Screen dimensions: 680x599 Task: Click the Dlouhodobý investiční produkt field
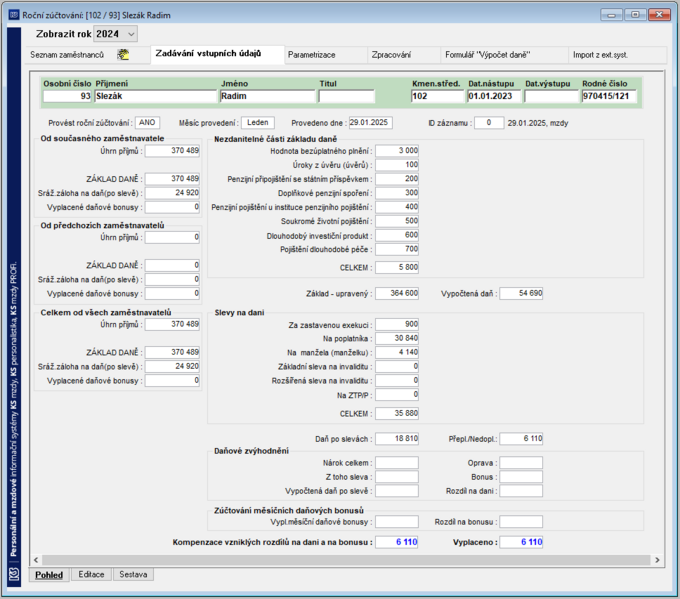pos(397,235)
